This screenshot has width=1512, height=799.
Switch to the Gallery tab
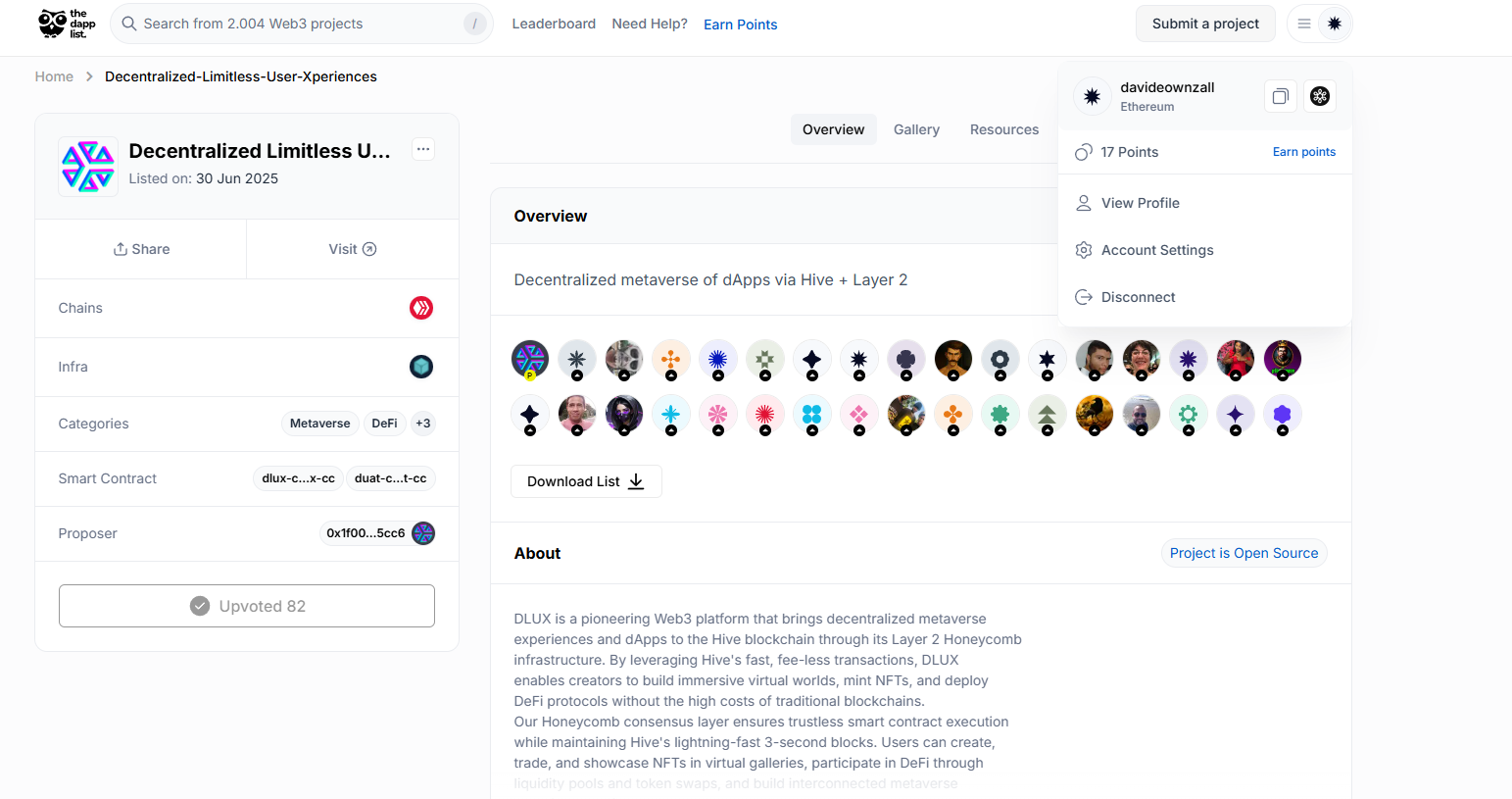916,129
